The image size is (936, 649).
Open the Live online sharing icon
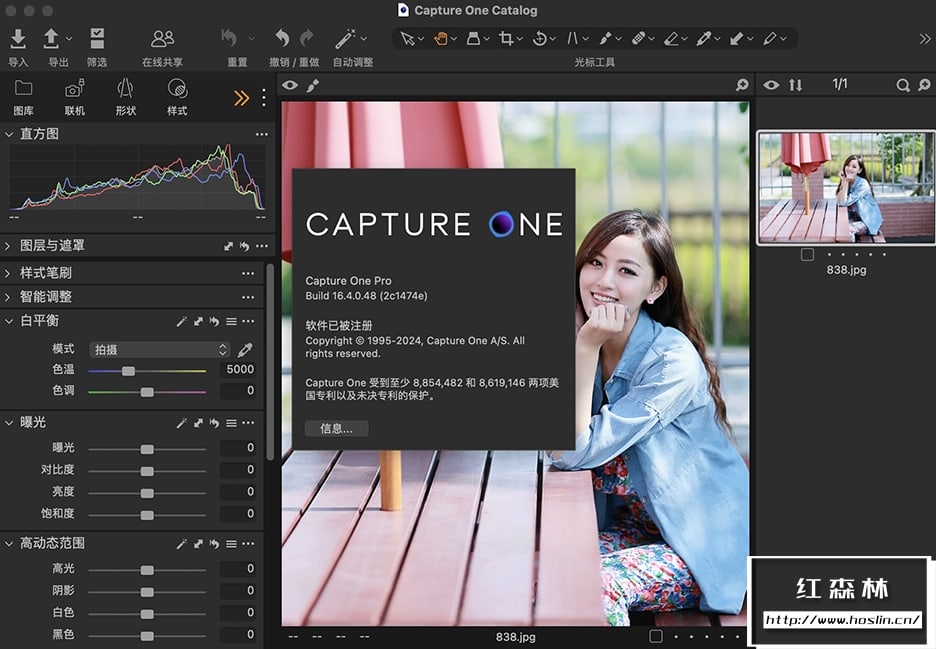(x=162, y=39)
